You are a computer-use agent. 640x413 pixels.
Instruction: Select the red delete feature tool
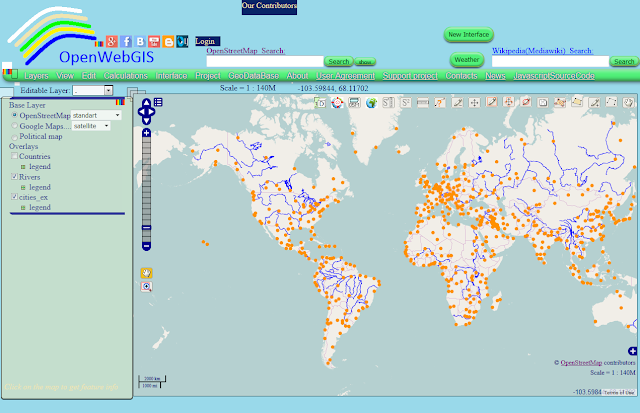[526, 102]
